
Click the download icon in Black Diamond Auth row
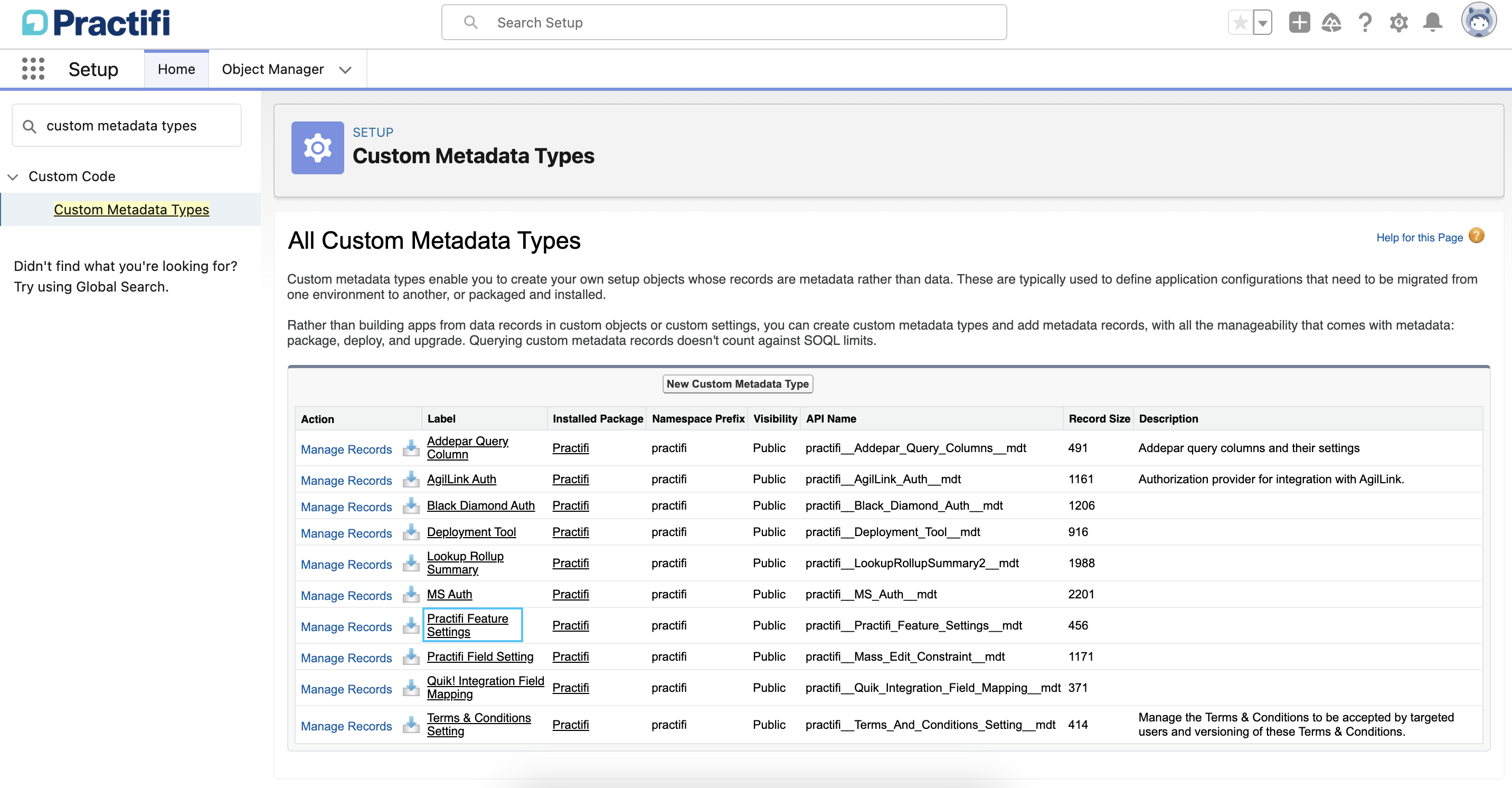pos(411,506)
